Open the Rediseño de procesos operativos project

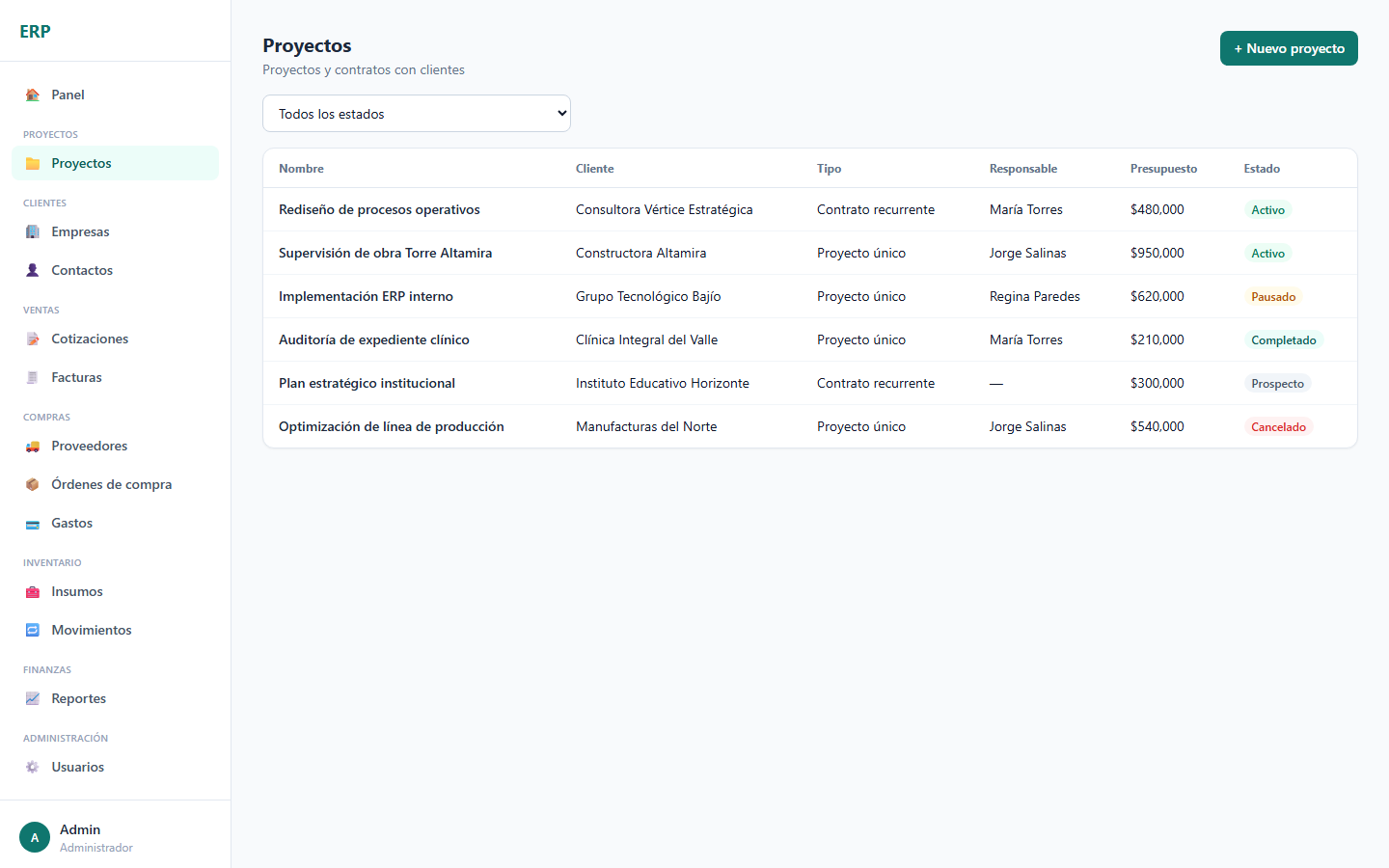379,209
